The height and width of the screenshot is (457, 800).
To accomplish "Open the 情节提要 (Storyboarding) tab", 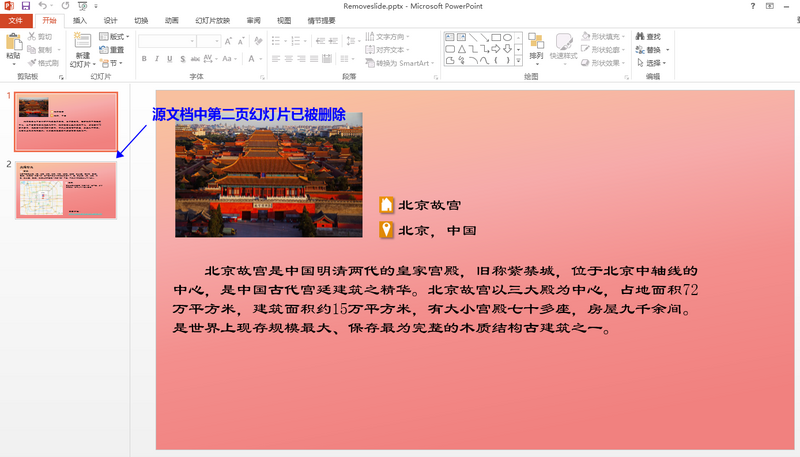I will pos(321,20).
